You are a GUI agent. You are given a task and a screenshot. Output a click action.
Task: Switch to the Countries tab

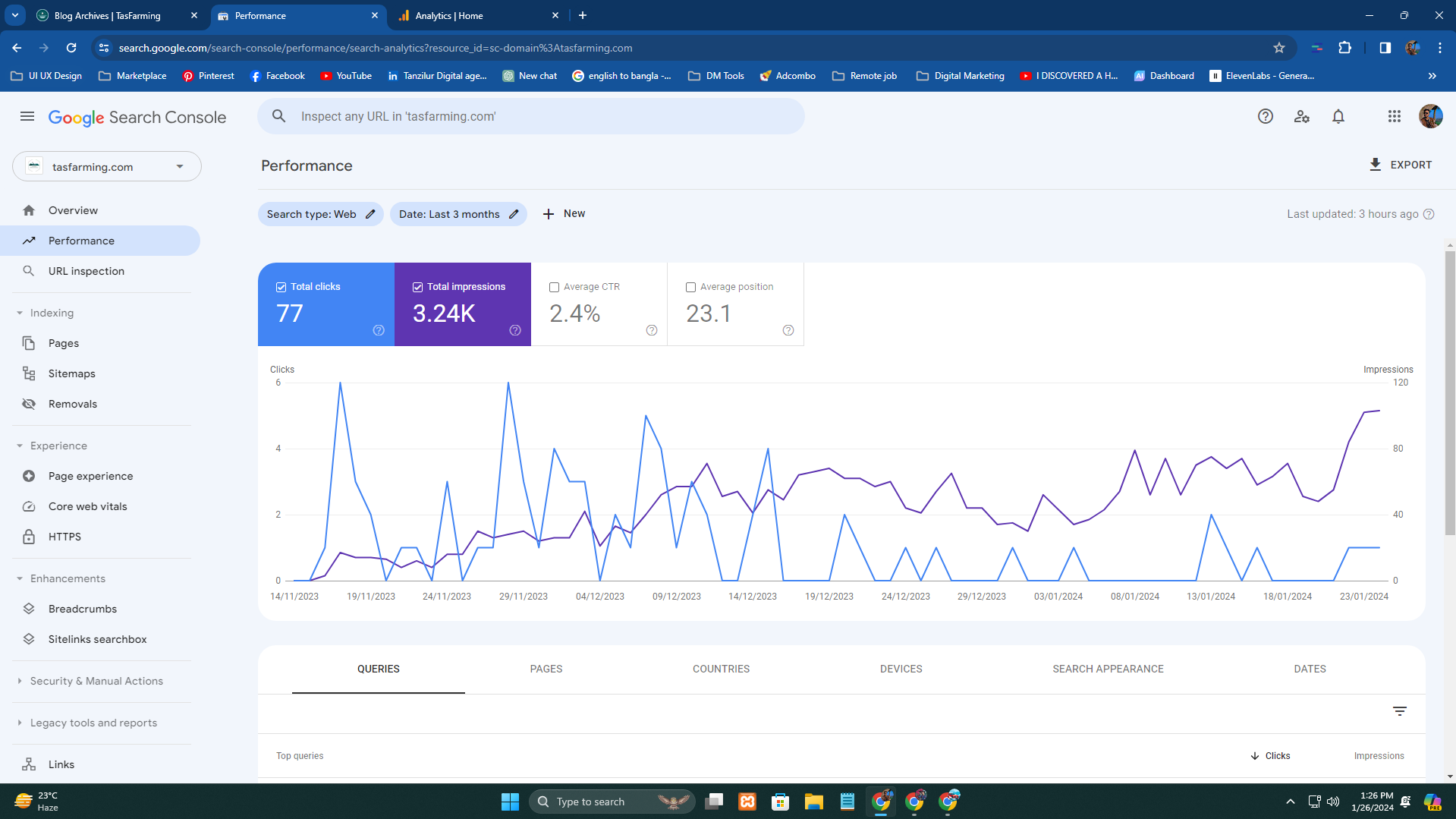(x=721, y=669)
